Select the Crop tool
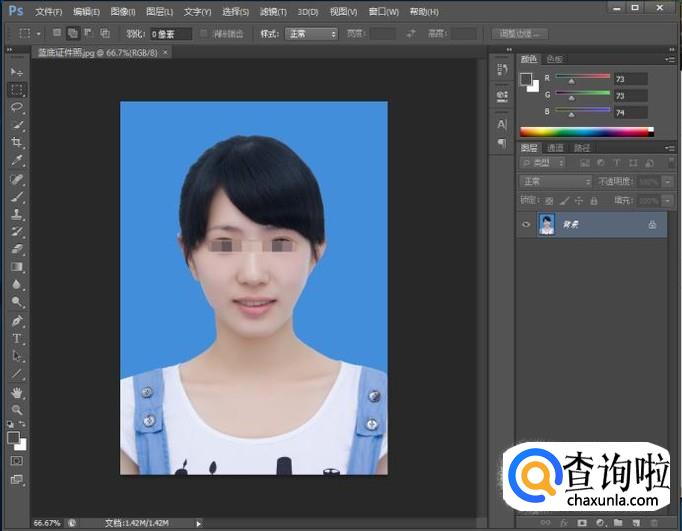The width and height of the screenshot is (682, 531). pos(17,142)
